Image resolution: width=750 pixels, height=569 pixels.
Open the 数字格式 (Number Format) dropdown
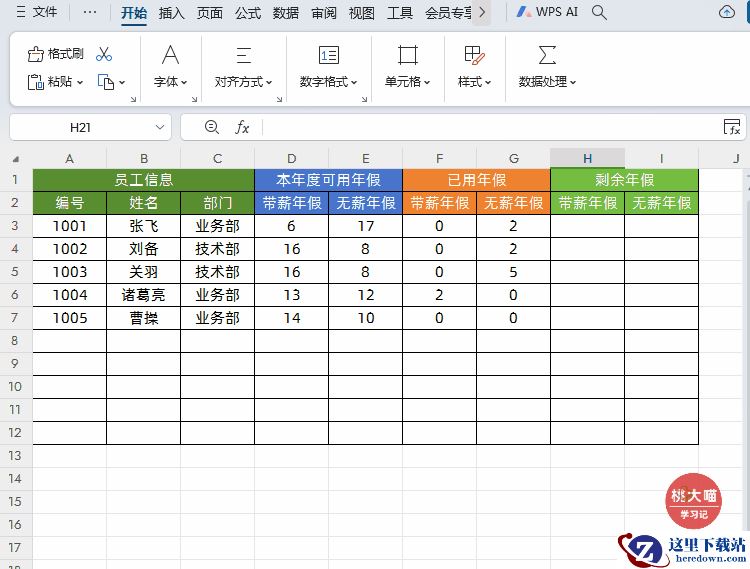point(329,82)
